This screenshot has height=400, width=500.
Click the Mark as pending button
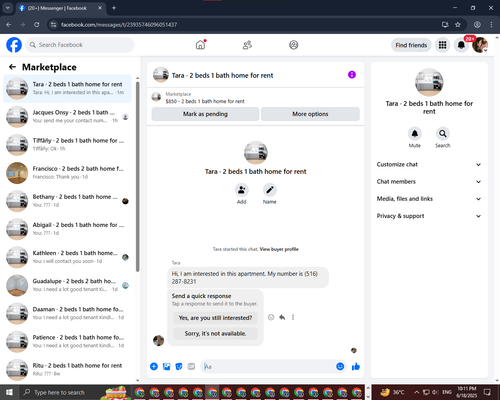tap(205, 114)
